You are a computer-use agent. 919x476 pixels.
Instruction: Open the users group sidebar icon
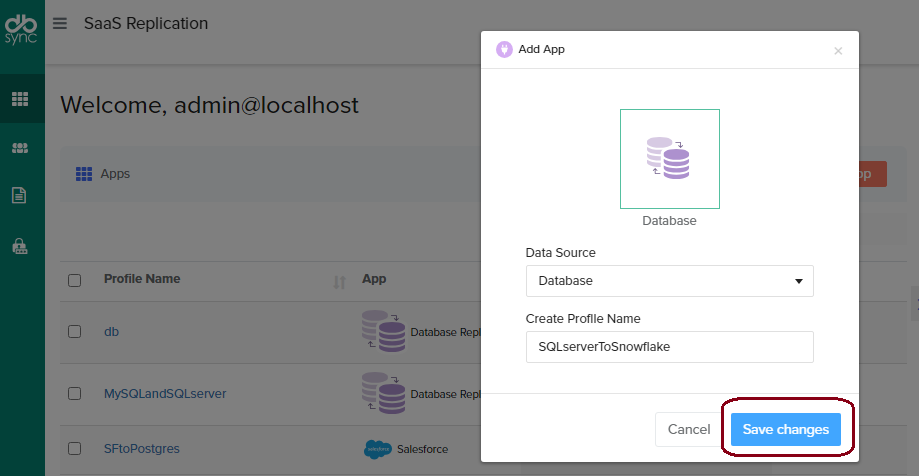tap(20, 148)
